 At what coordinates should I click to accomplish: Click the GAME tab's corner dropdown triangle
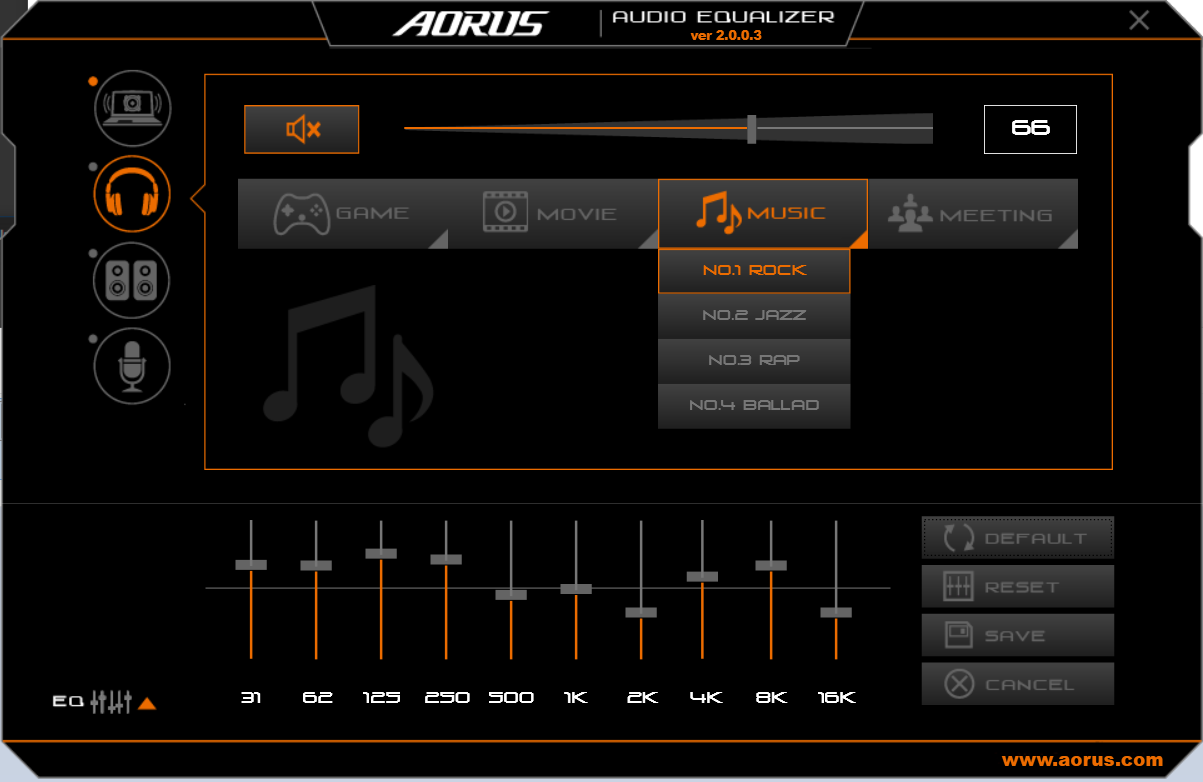tap(439, 239)
